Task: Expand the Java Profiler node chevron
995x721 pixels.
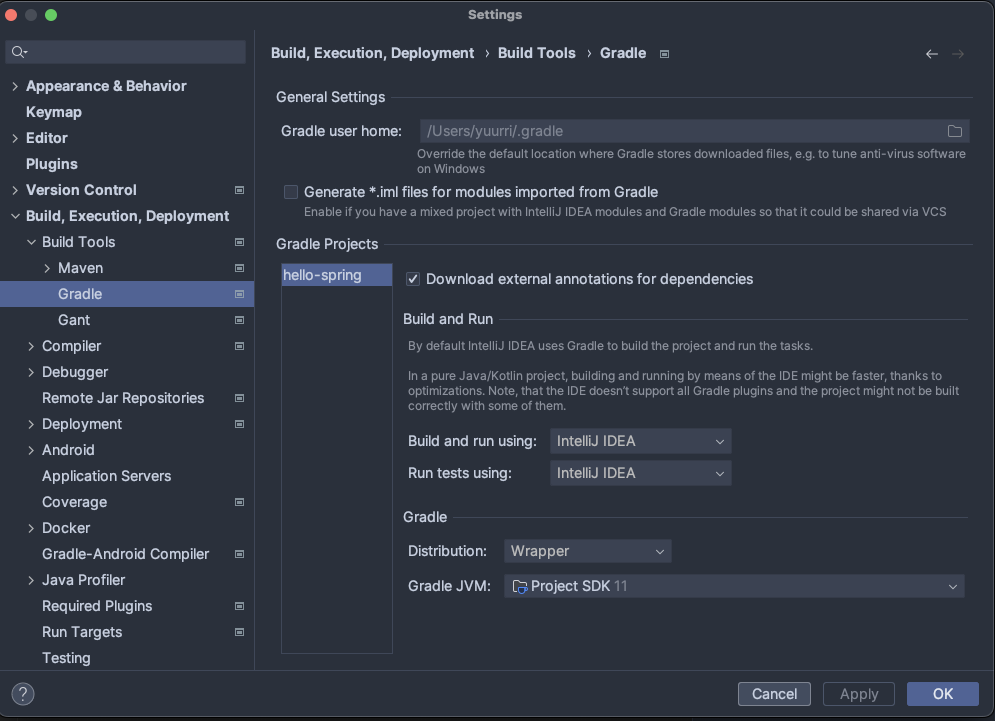Action: [31, 580]
